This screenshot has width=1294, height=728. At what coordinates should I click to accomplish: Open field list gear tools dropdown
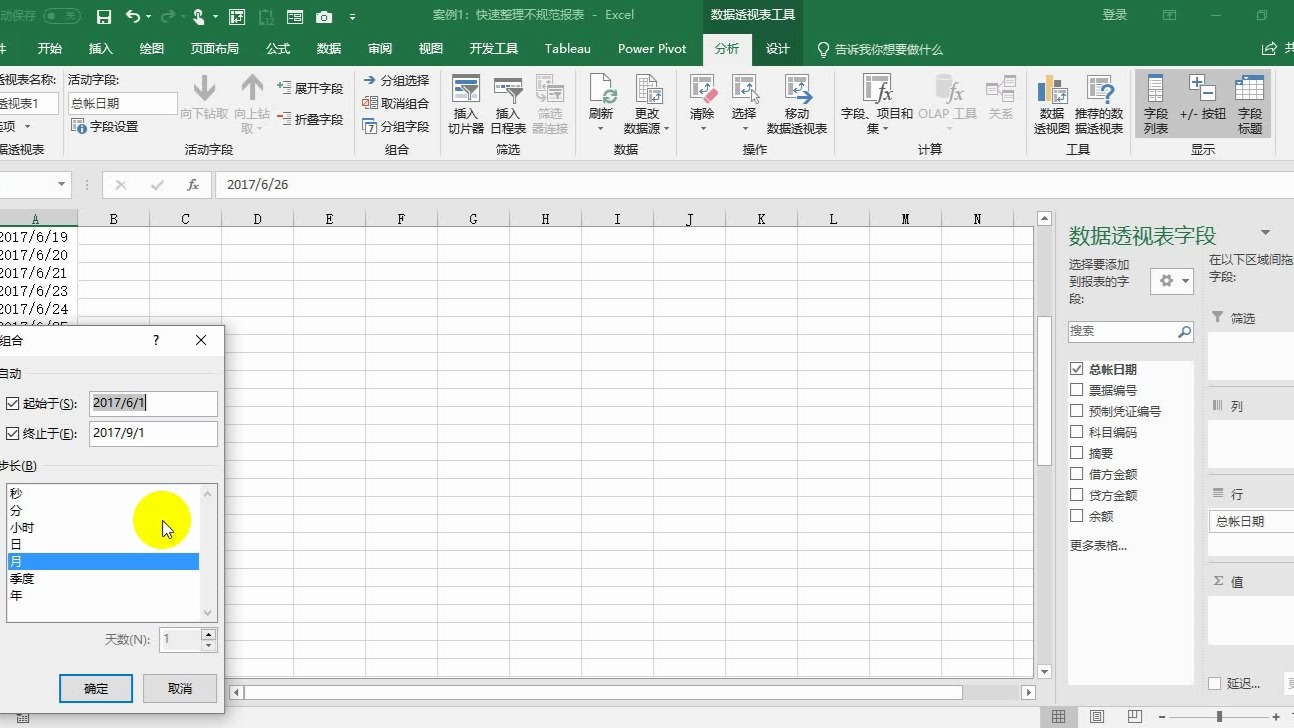1172,282
